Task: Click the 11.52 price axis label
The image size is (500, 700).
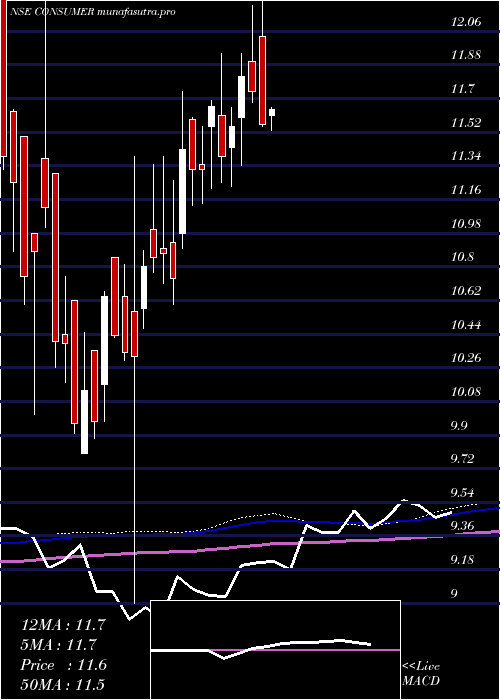Action: tap(466, 122)
